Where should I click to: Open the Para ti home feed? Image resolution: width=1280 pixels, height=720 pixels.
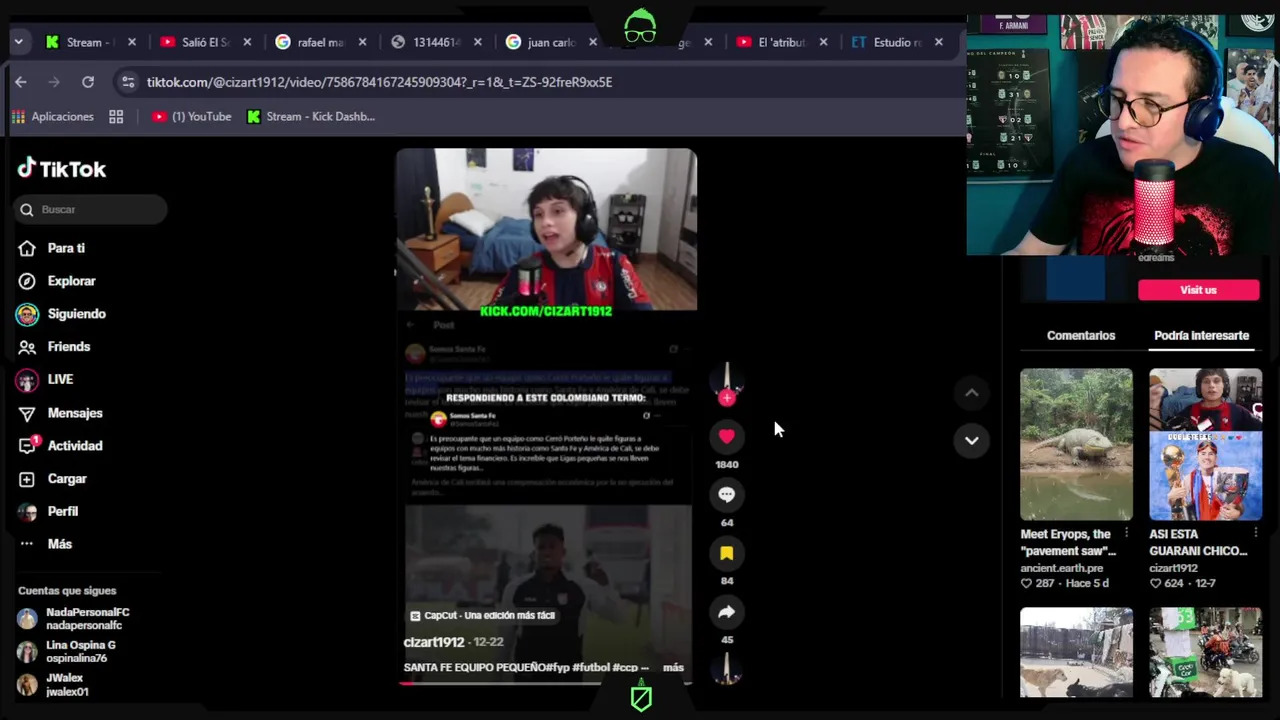coord(52,248)
